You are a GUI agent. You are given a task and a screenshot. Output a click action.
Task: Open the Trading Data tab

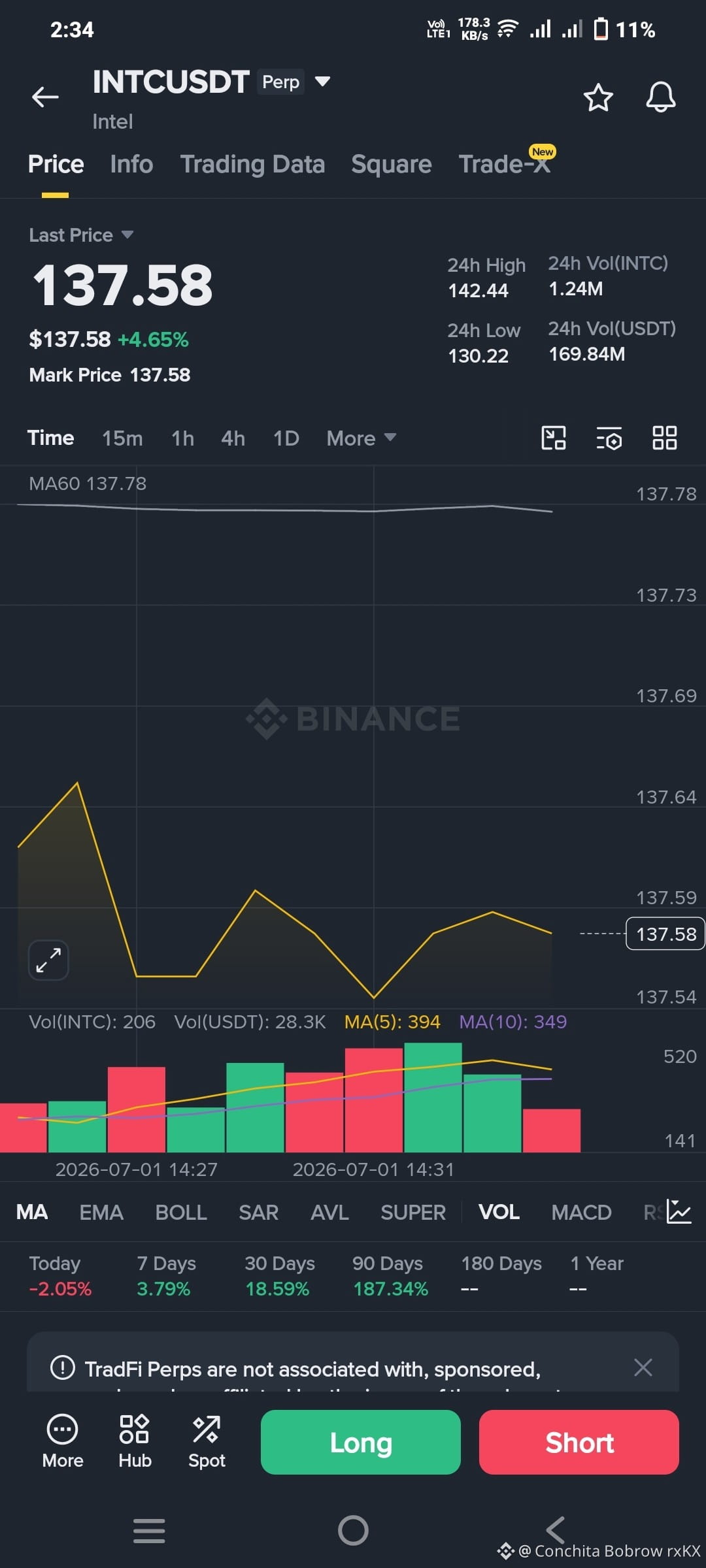coord(252,164)
